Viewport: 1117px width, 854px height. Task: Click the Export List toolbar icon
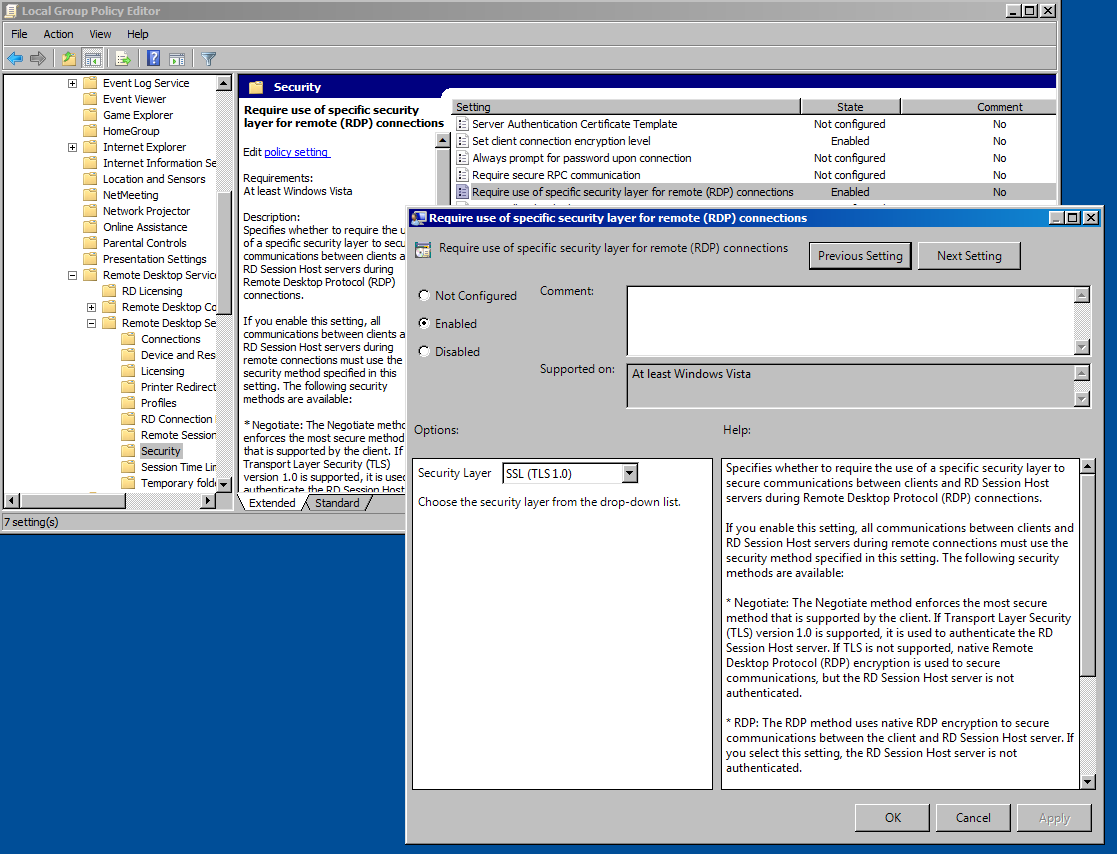[x=121, y=58]
